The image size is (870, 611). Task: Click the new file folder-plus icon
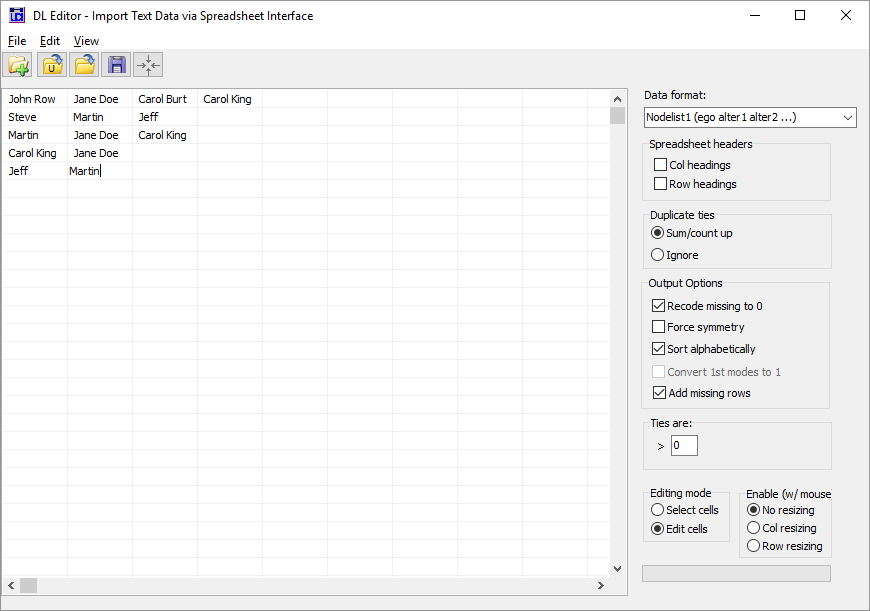[x=18, y=65]
